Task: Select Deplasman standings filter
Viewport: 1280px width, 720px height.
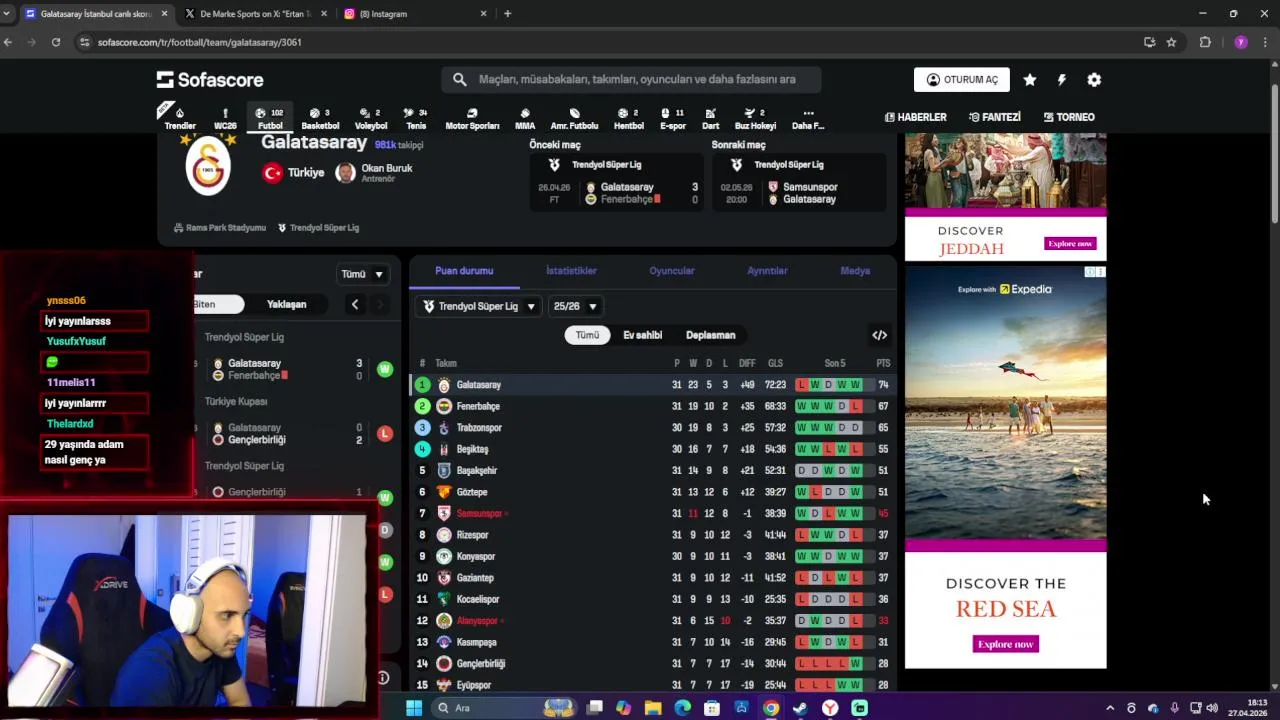Action: tap(711, 335)
